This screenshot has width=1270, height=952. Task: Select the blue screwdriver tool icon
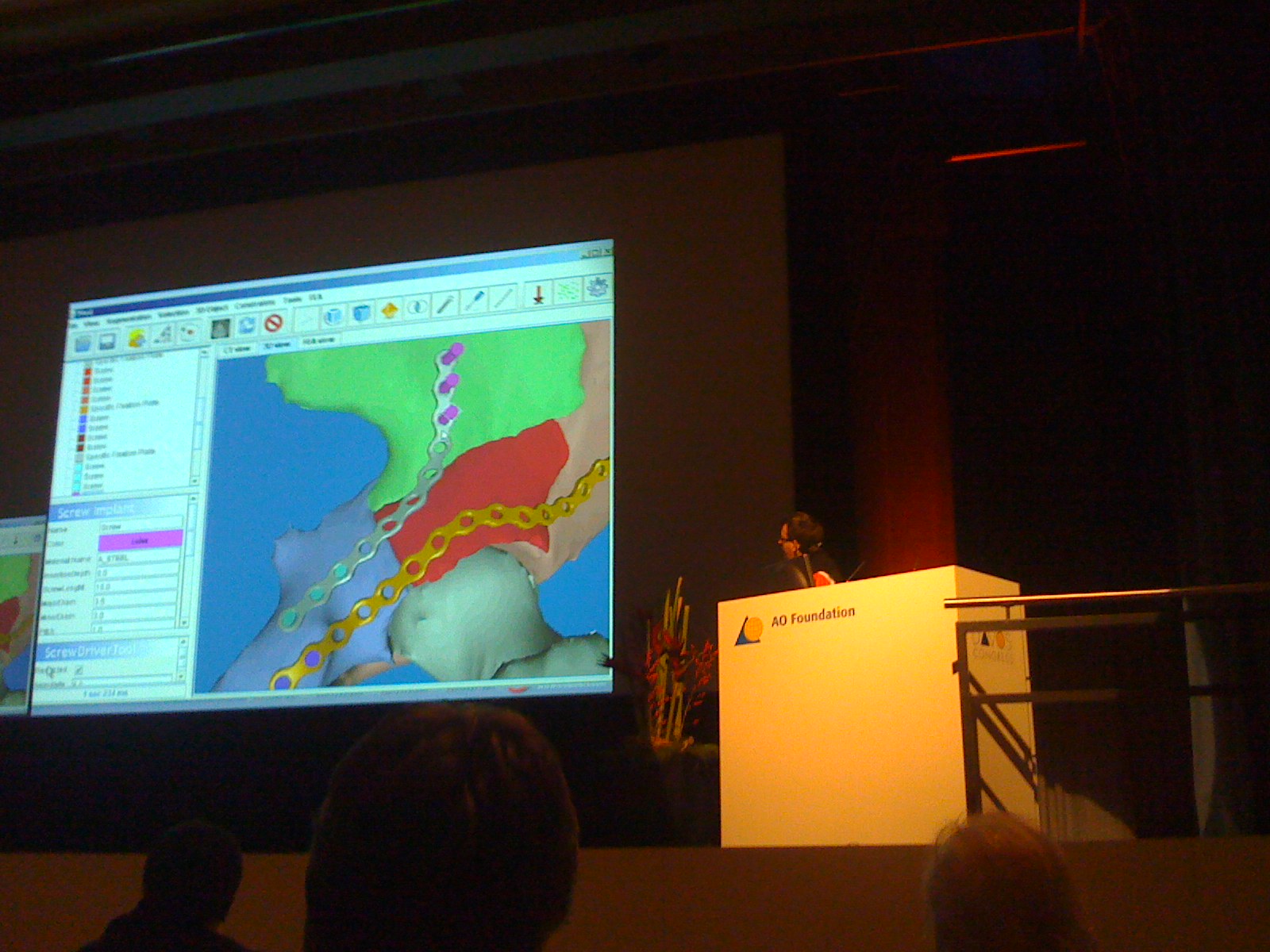coord(475,301)
